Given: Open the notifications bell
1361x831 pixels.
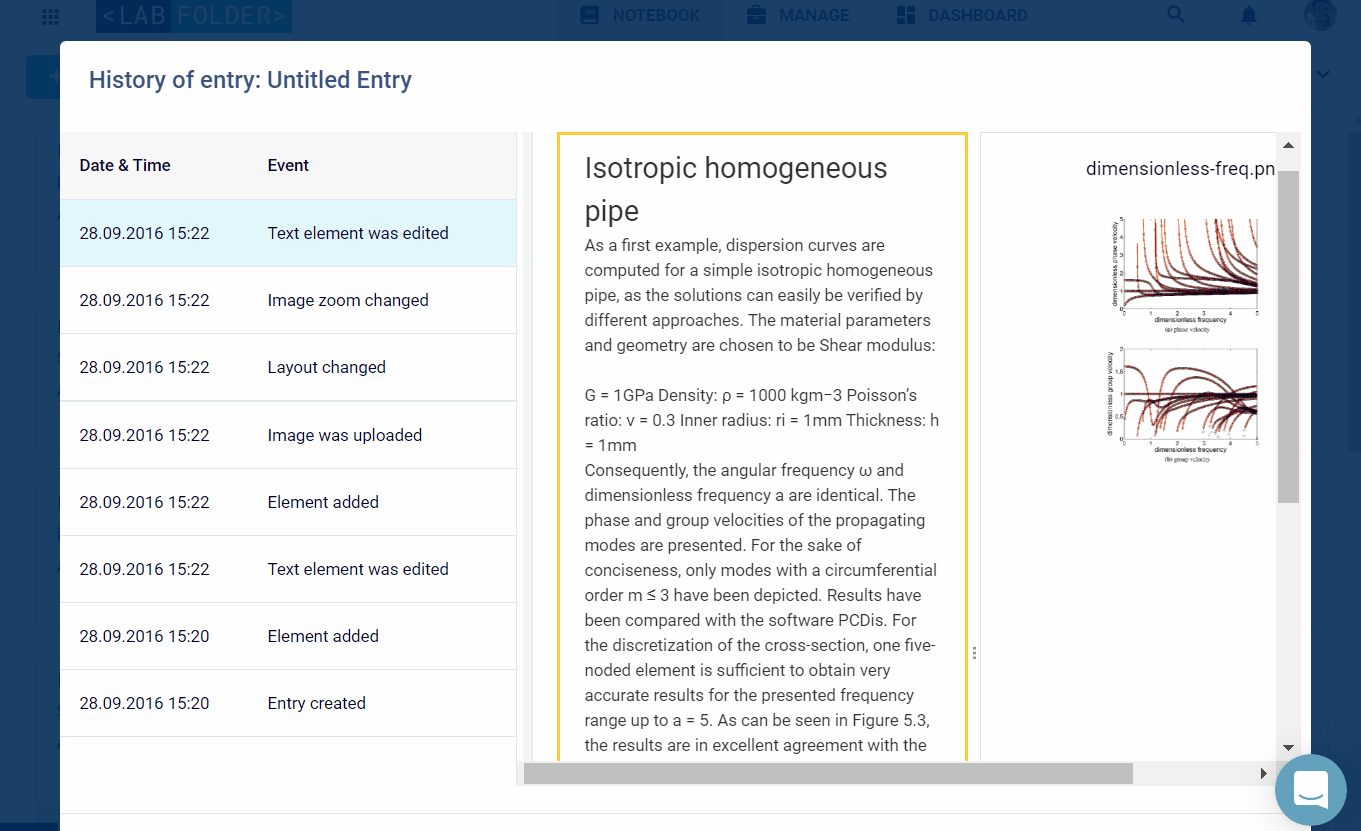Looking at the screenshot, I should pos(1249,16).
